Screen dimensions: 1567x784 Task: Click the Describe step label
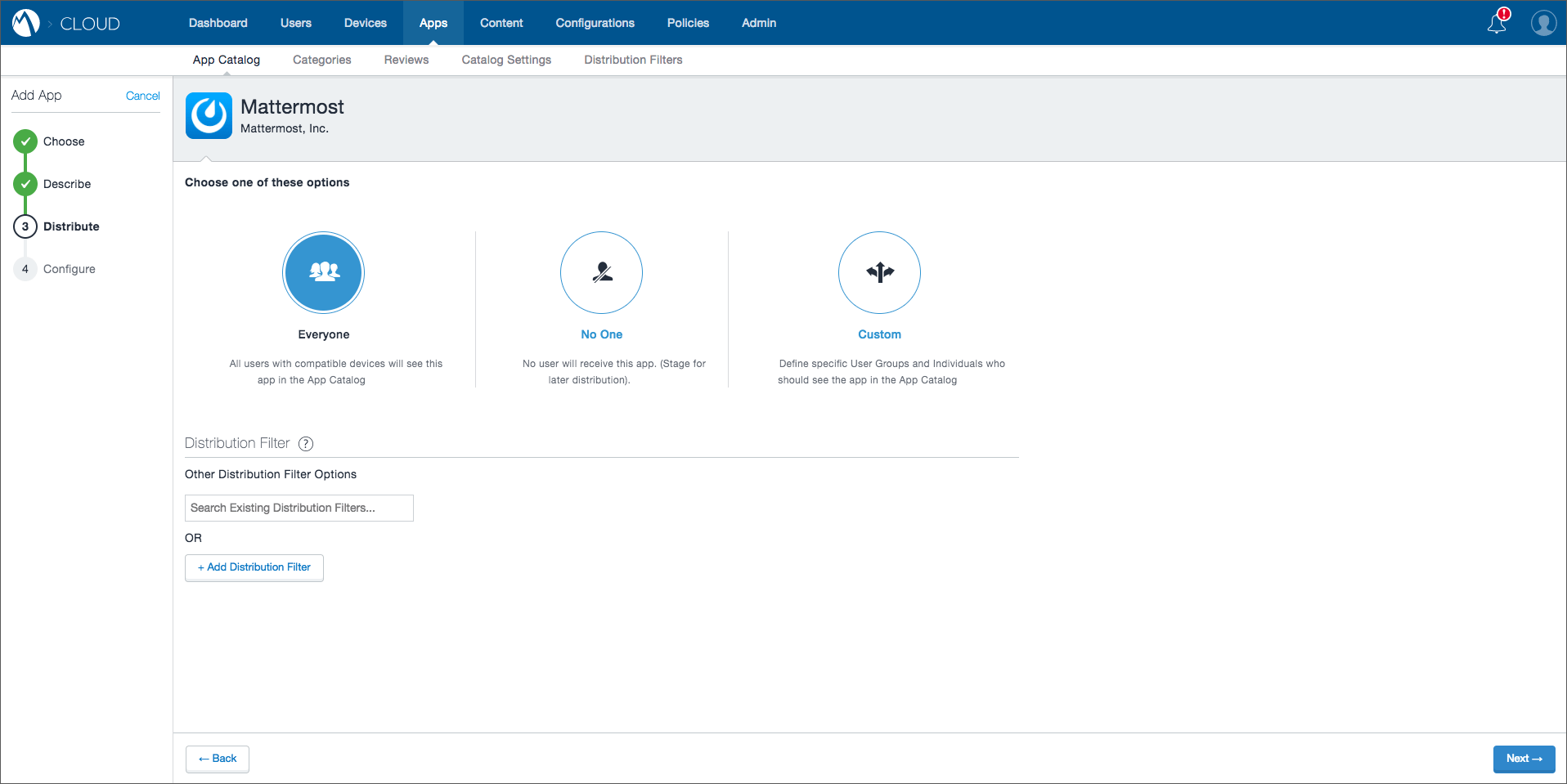tap(67, 184)
